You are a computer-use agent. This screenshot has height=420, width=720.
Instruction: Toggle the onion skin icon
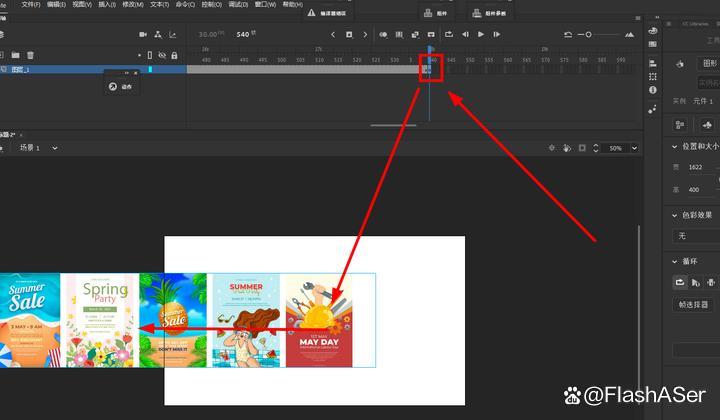[383, 34]
